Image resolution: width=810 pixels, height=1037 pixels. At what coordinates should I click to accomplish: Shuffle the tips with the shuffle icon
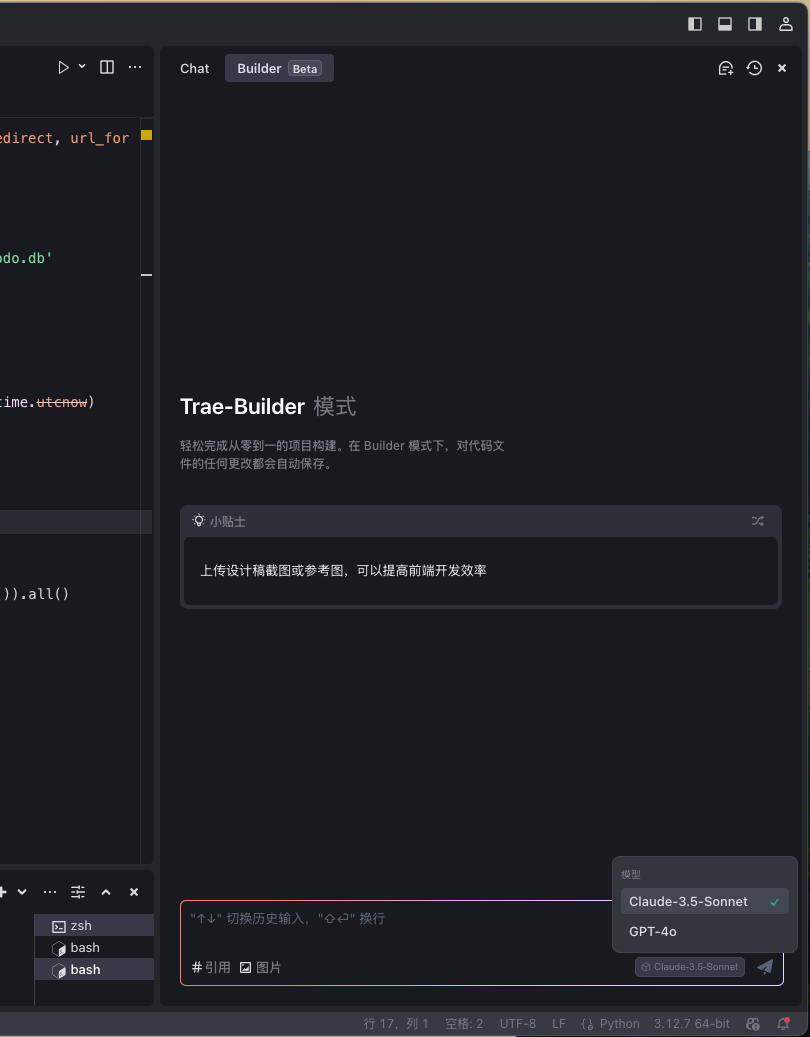pos(758,521)
